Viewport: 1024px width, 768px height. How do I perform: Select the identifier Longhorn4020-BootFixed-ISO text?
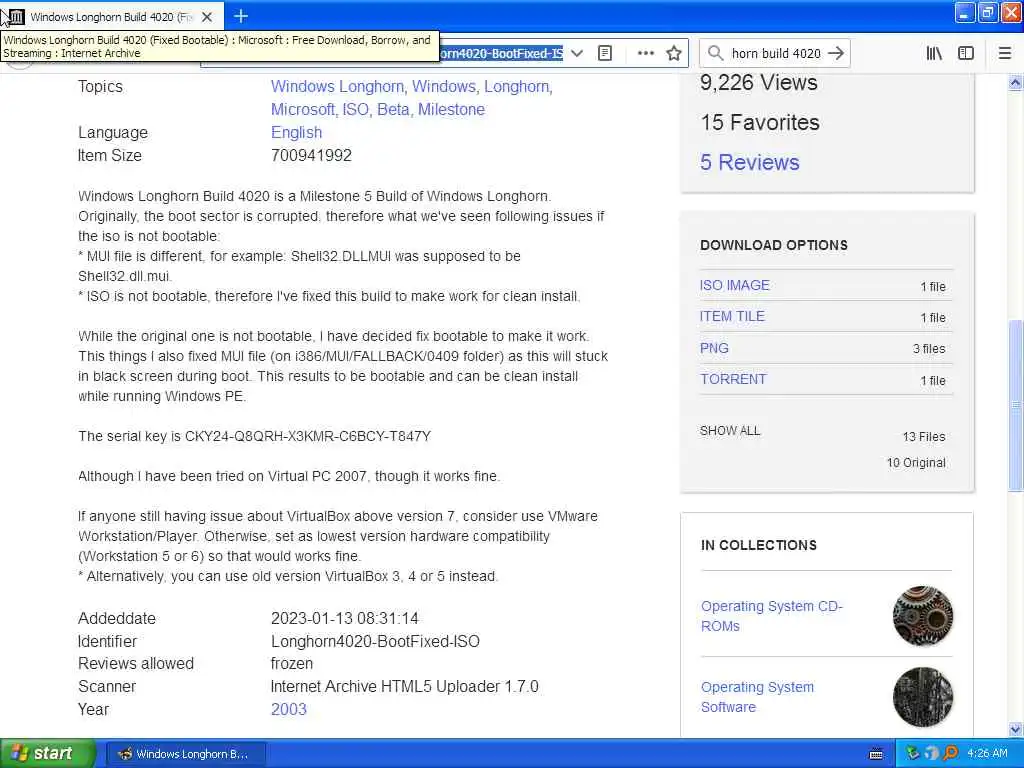pyautogui.click(x=376, y=641)
